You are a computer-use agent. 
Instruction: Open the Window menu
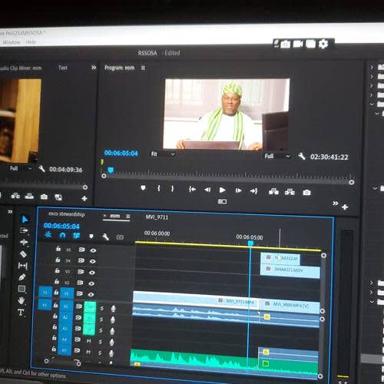coord(11,42)
